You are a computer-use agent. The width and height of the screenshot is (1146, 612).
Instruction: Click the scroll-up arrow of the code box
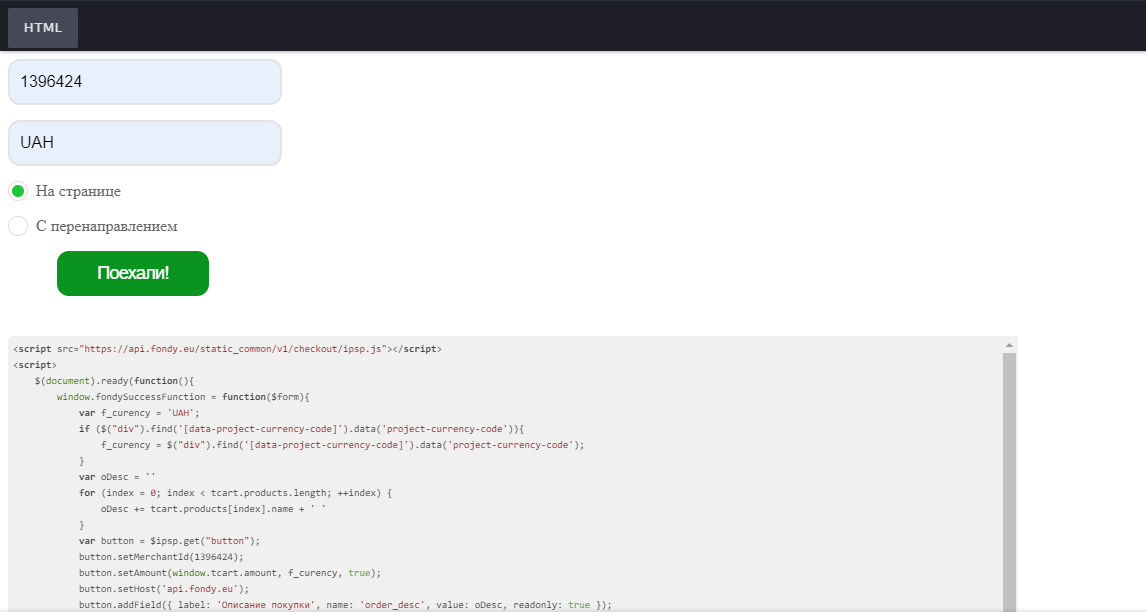(x=1009, y=345)
